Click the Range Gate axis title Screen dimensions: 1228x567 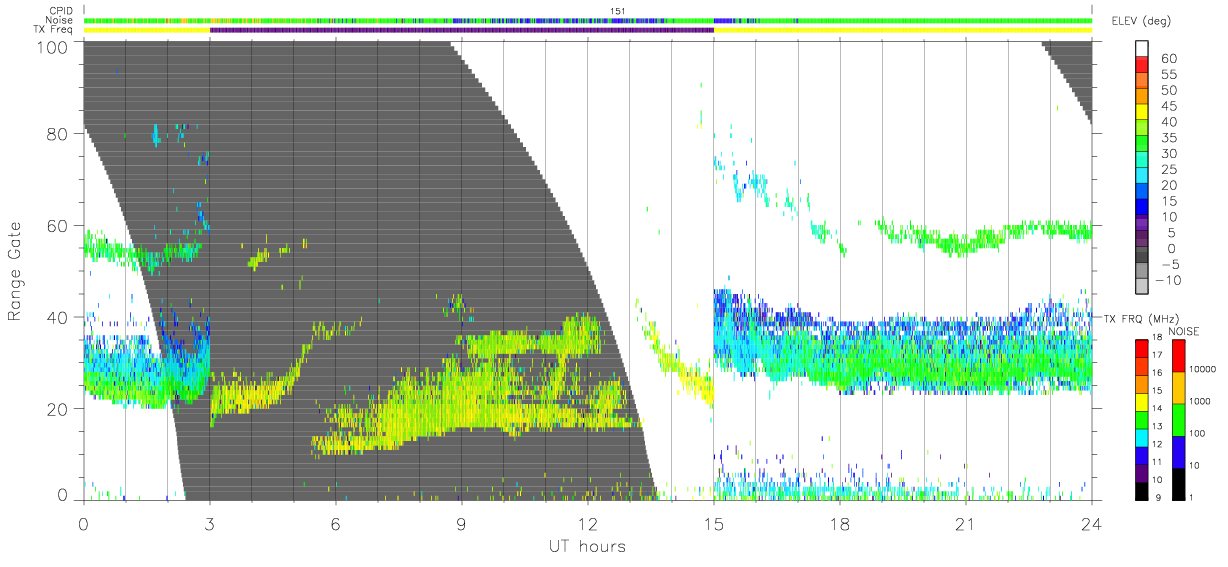[x=15, y=272]
